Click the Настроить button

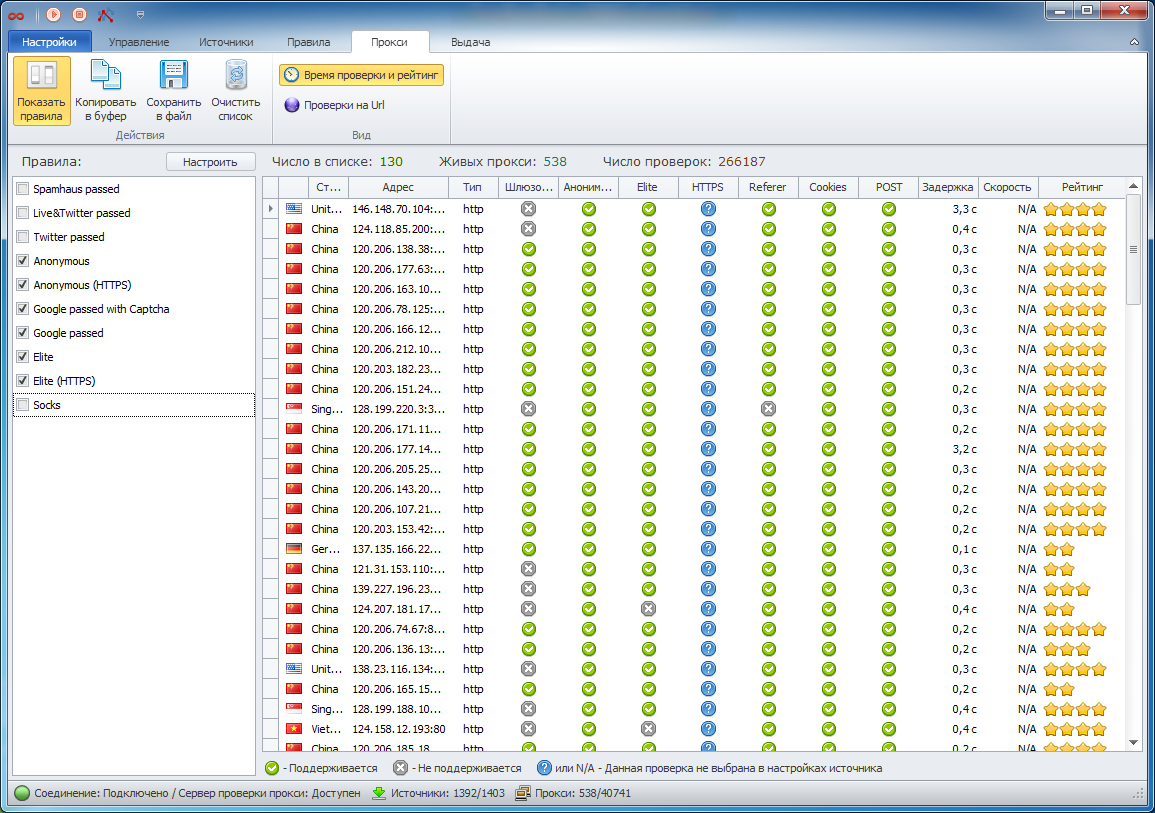[x=210, y=162]
